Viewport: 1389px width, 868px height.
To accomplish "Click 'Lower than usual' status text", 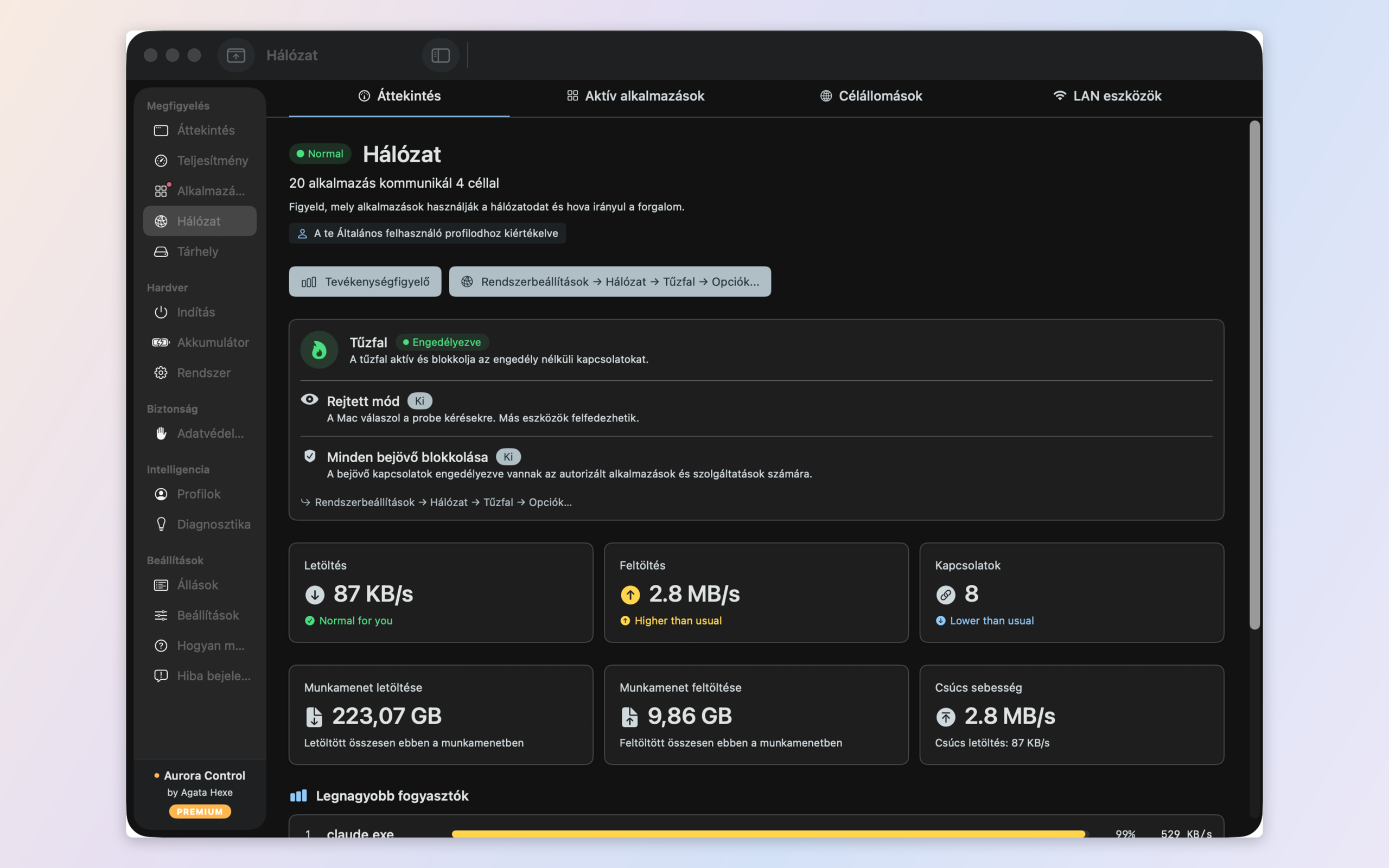I will 992,621.
